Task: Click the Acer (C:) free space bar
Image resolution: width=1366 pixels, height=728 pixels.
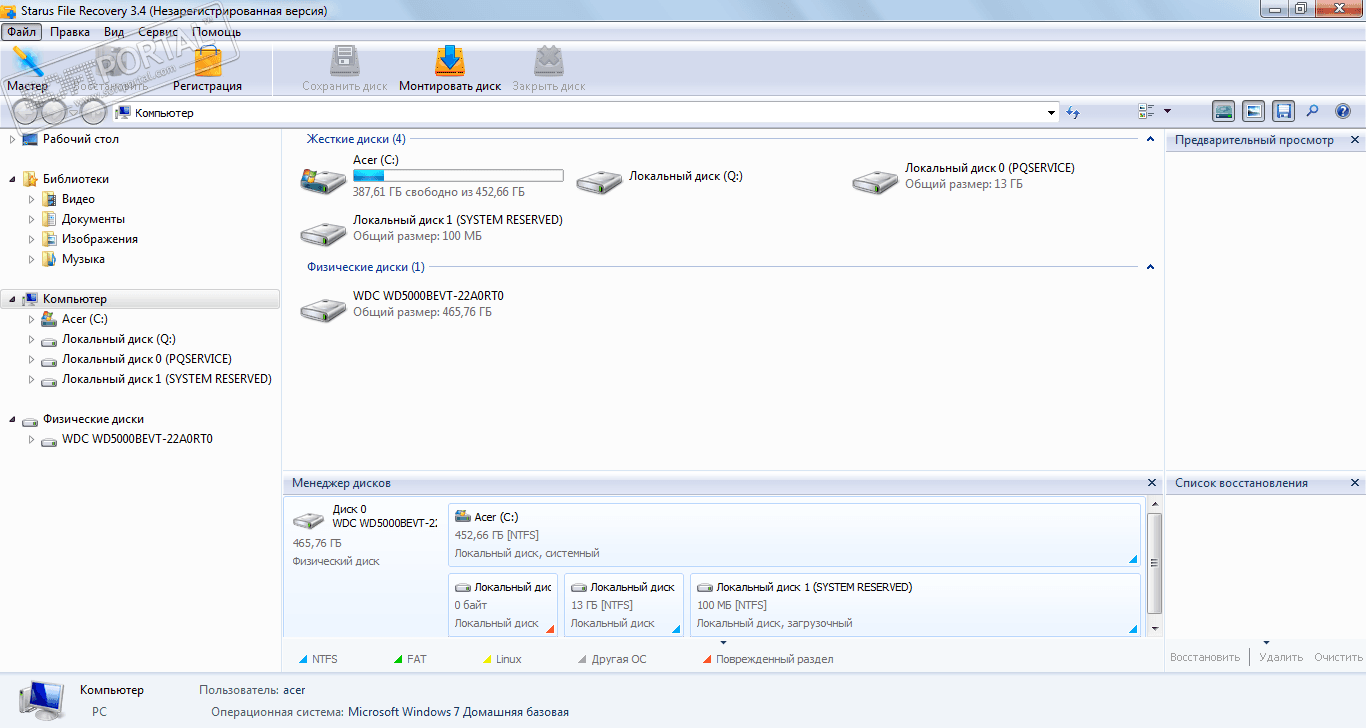Action: coord(458,176)
